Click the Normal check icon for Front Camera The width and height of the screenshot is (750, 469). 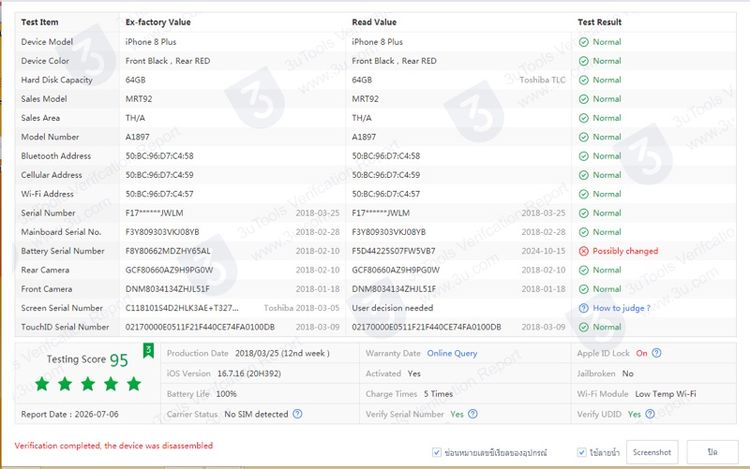click(584, 289)
